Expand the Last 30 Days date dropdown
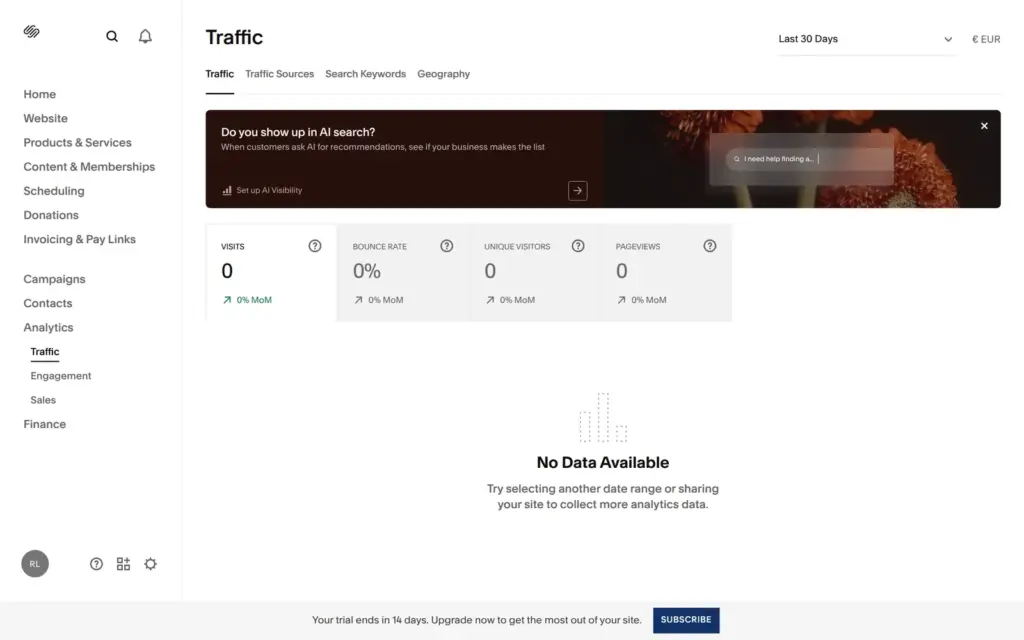This screenshot has width=1024, height=640. pos(865,39)
